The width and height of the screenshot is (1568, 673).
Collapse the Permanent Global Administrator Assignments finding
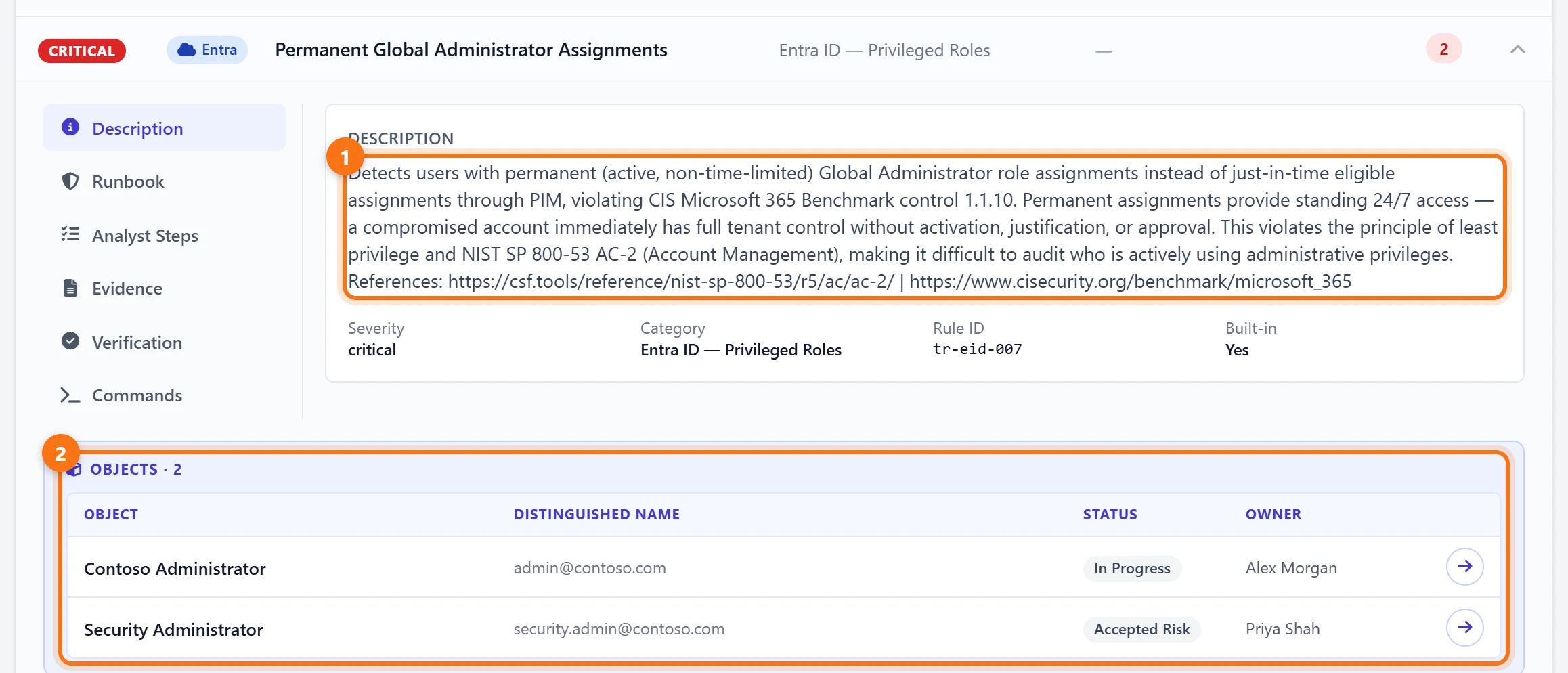(x=1518, y=49)
